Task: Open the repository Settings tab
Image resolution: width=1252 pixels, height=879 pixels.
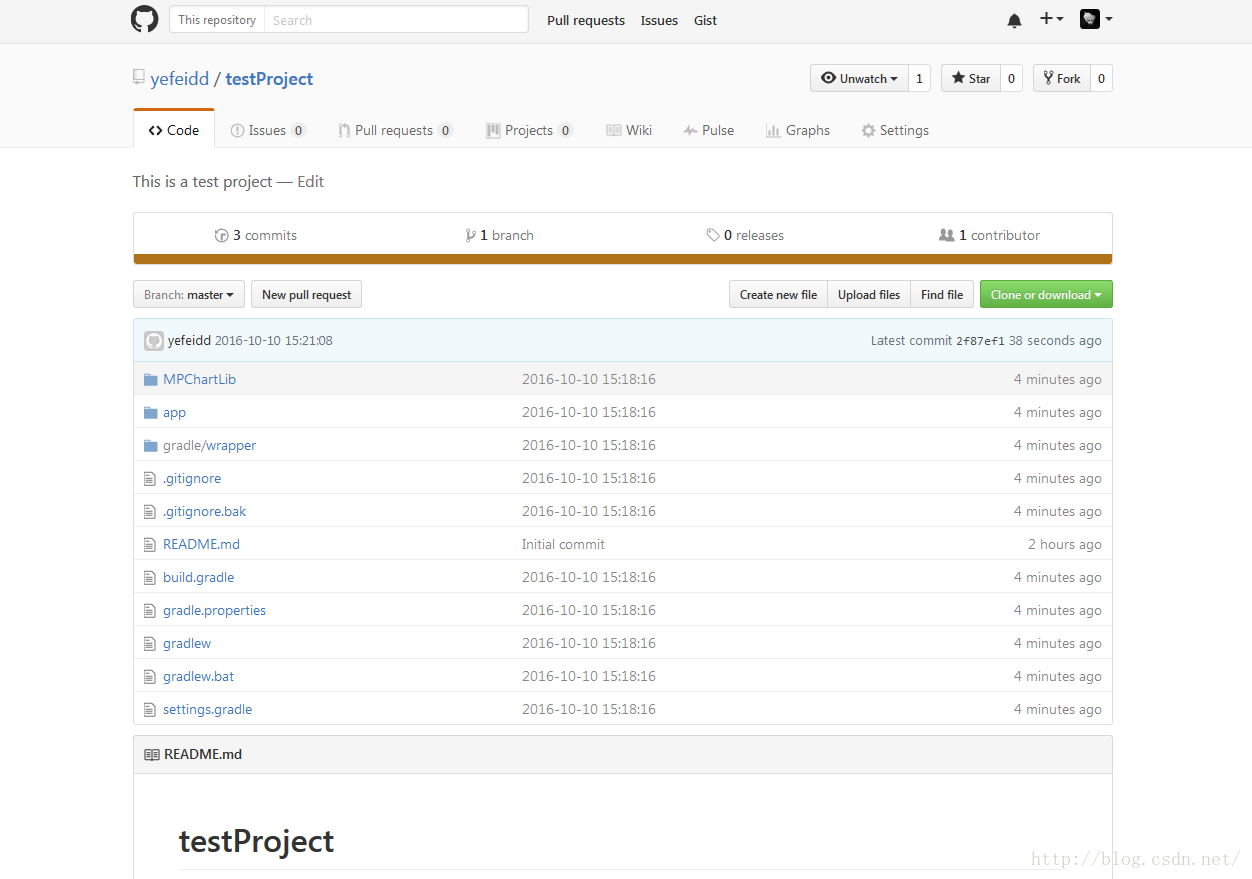Action: 895,130
